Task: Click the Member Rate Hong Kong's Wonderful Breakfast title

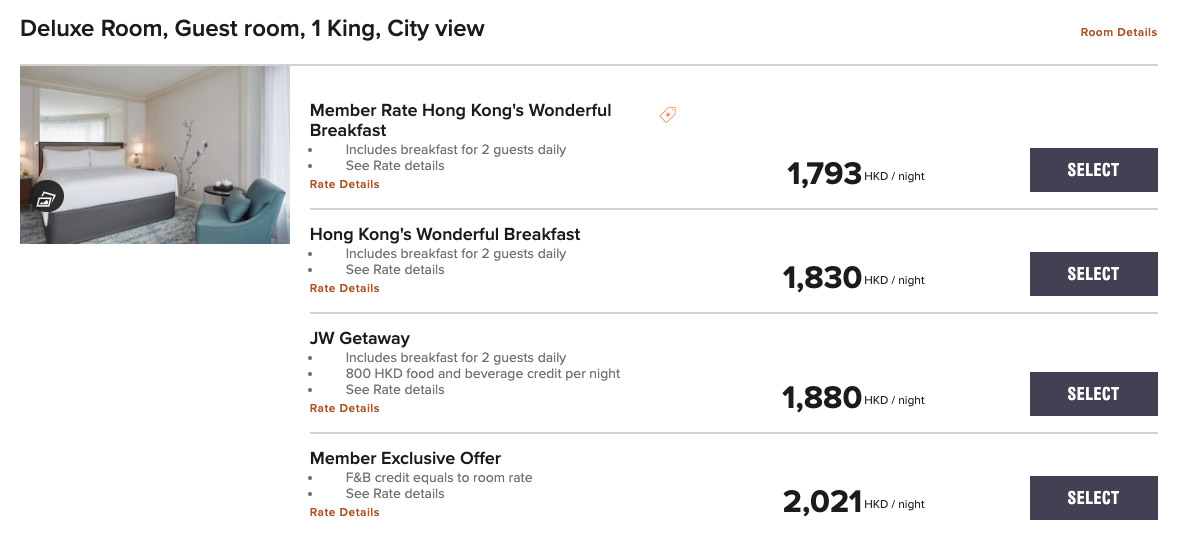Action: [x=461, y=120]
